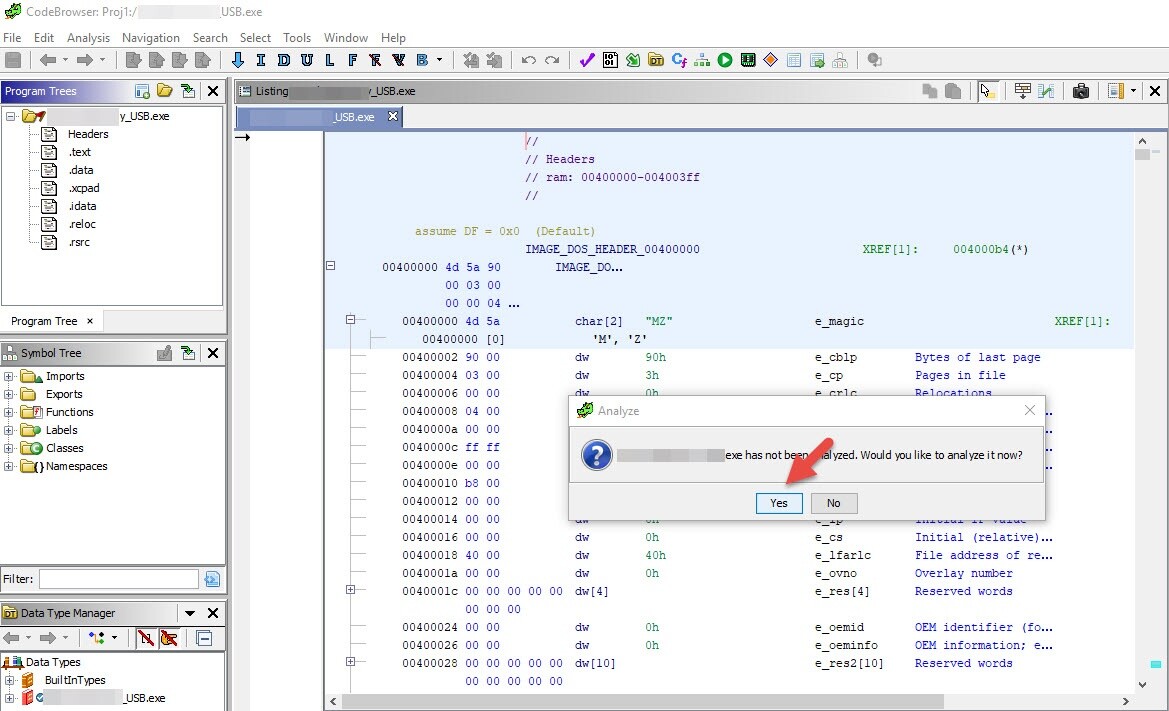Expand the Functions folder in Symbol Tree
The width and height of the screenshot is (1169, 711).
pyautogui.click(x=9, y=412)
